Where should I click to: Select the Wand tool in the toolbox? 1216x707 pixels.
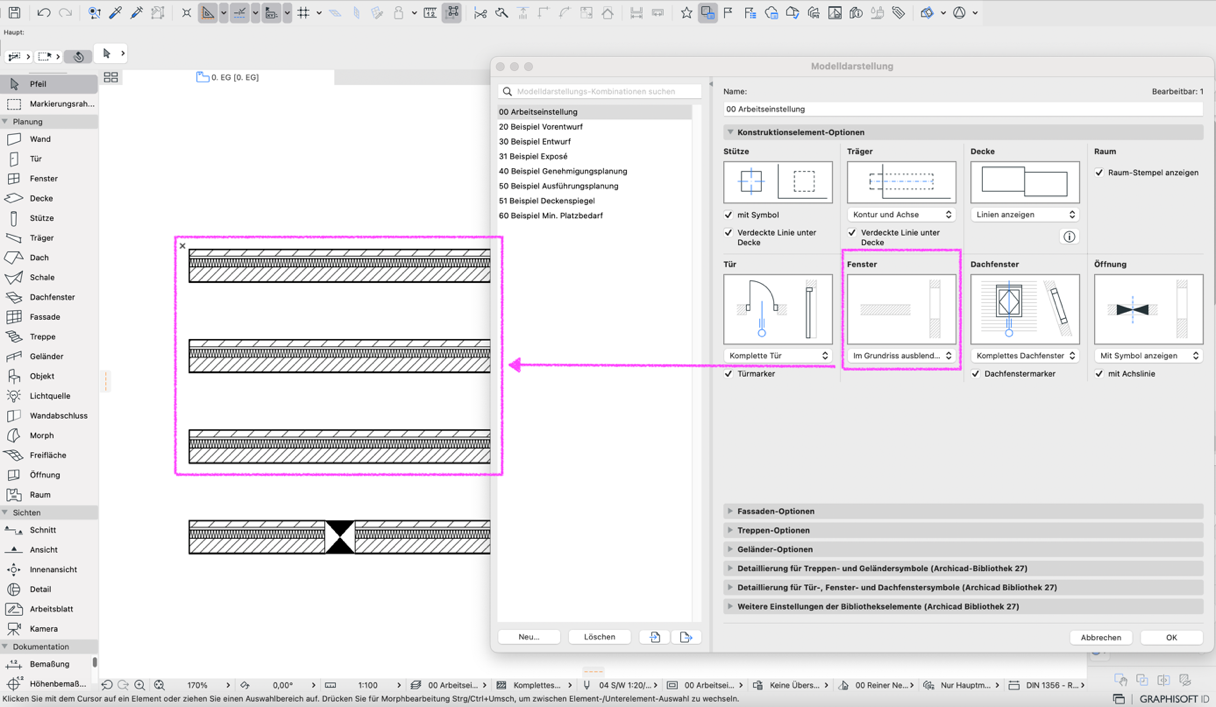(x=49, y=139)
